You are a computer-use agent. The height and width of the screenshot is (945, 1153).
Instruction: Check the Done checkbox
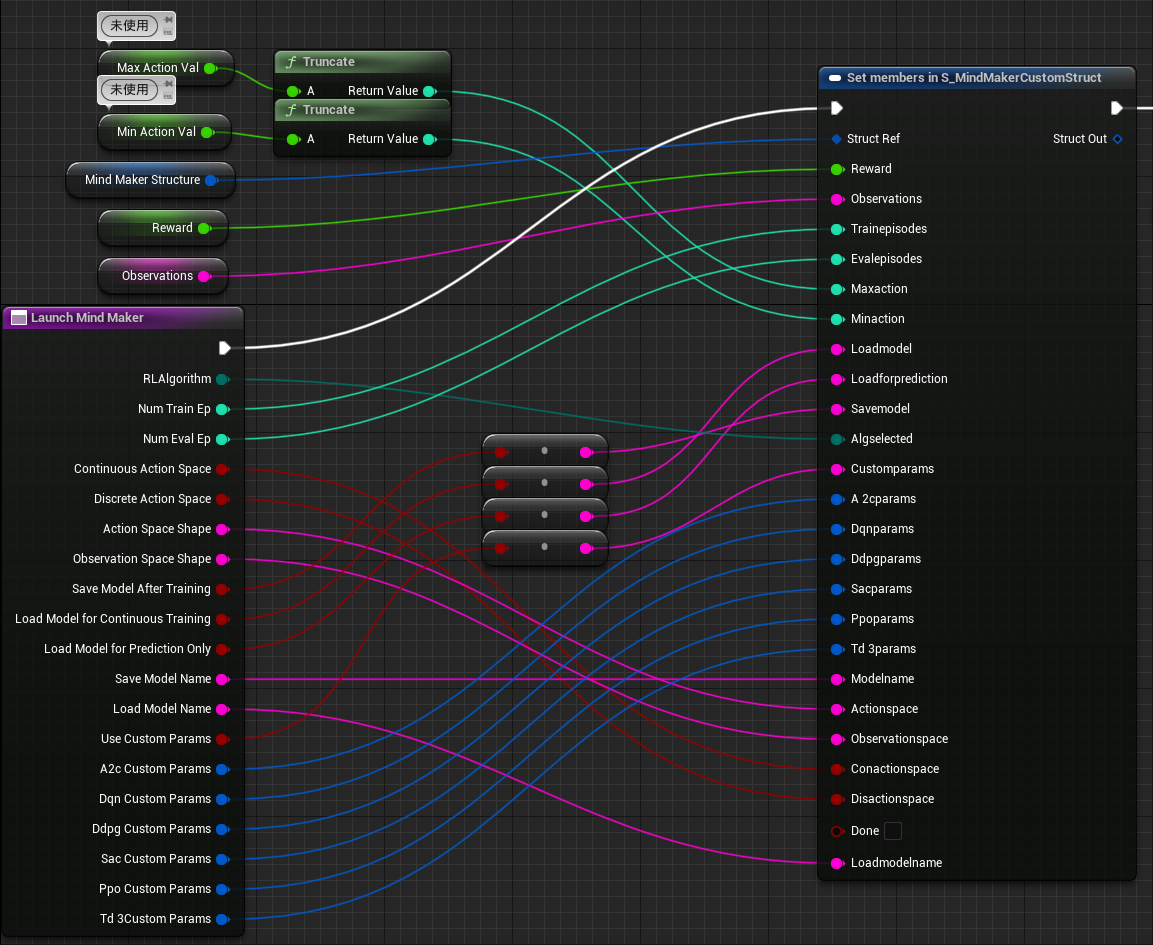(x=893, y=831)
